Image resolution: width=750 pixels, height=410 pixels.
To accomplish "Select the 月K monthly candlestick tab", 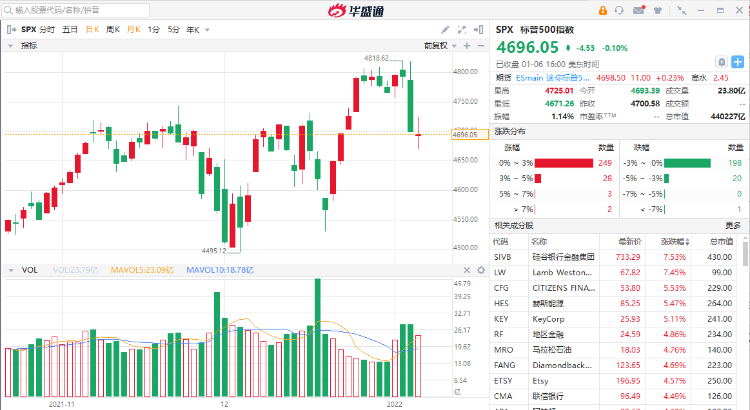I will [x=133, y=30].
